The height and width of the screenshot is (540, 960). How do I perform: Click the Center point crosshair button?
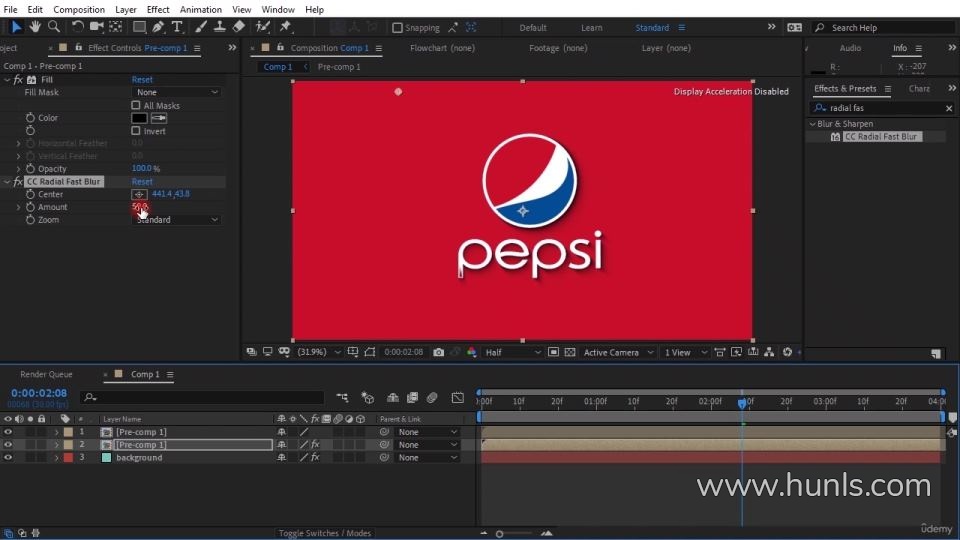(139, 194)
